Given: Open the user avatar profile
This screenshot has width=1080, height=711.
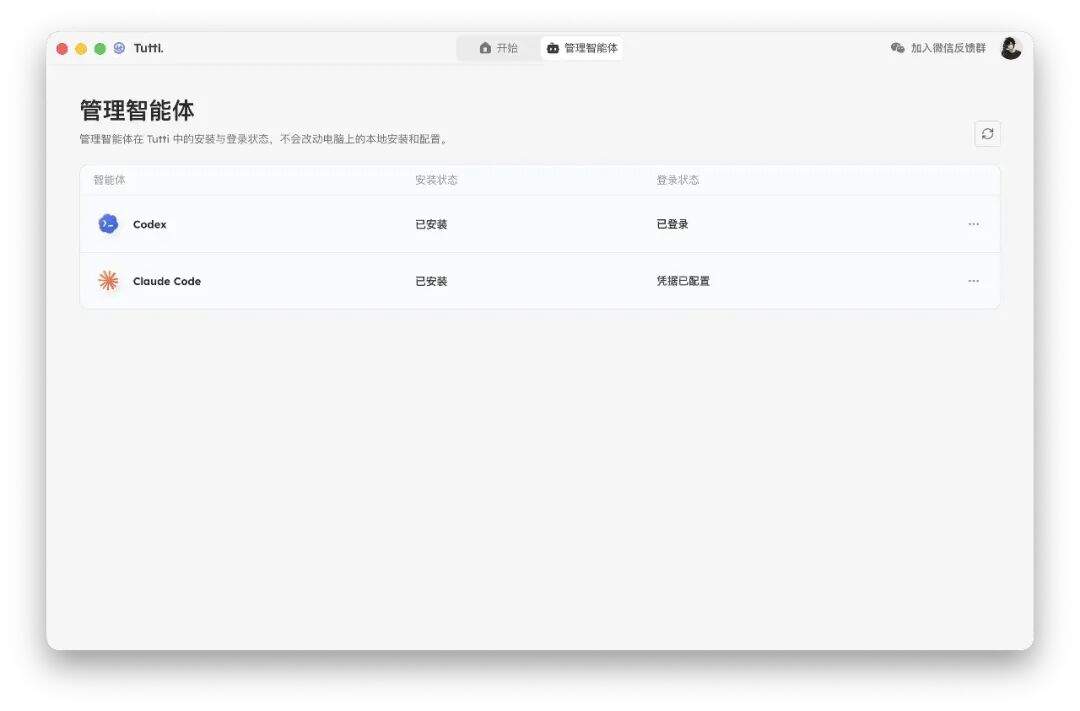Looking at the screenshot, I should click(1010, 48).
